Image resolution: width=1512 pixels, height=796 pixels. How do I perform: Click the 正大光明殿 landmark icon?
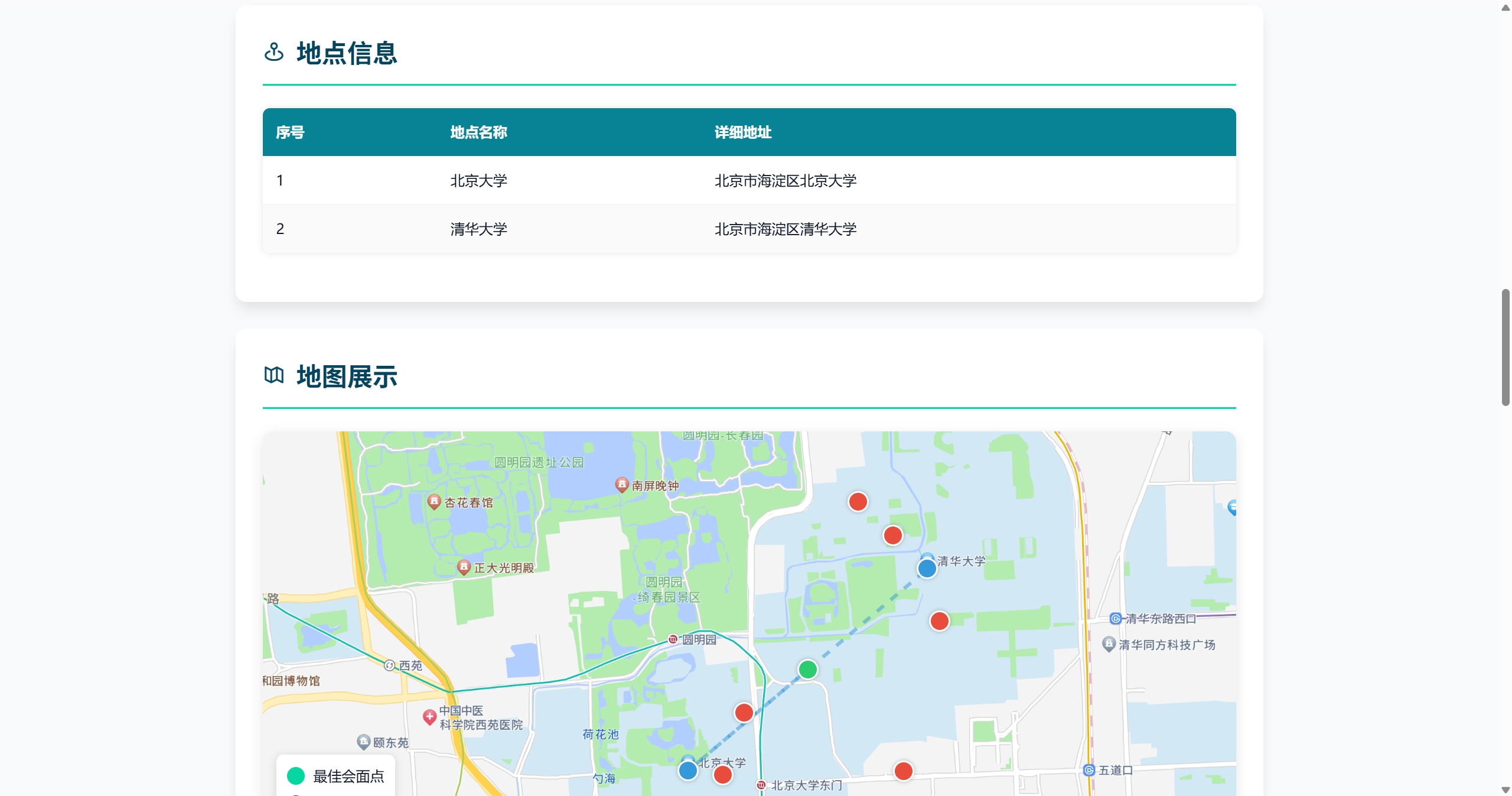tap(464, 567)
